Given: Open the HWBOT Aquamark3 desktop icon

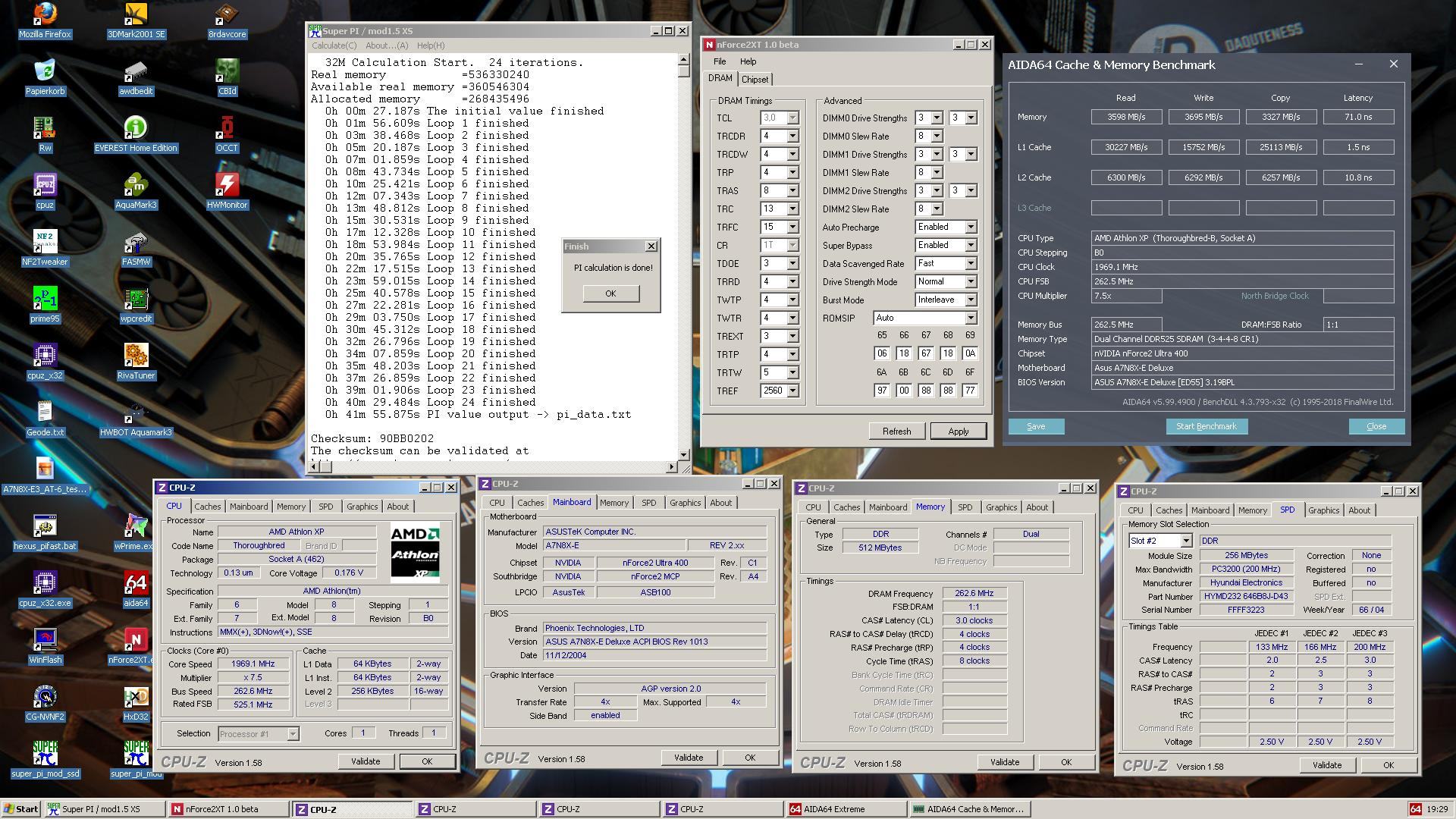Looking at the screenshot, I should click(136, 419).
